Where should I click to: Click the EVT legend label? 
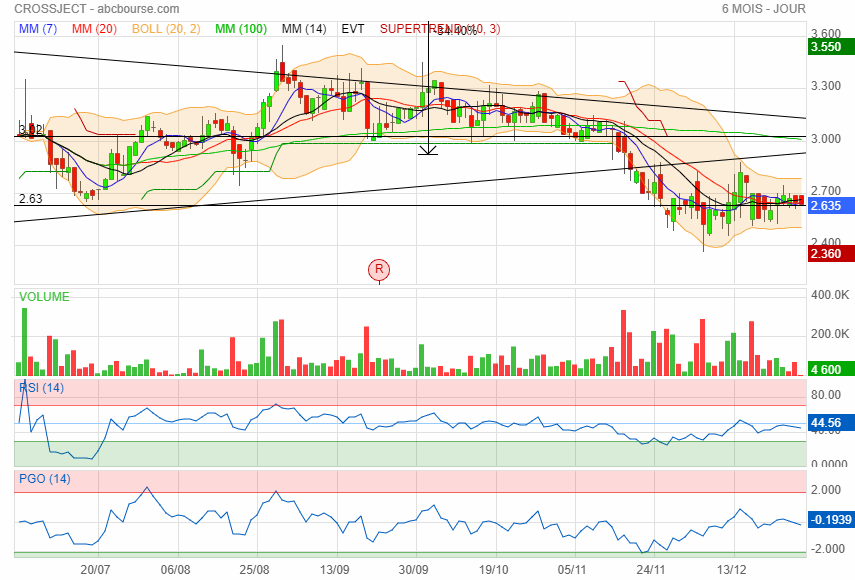coord(353,29)
